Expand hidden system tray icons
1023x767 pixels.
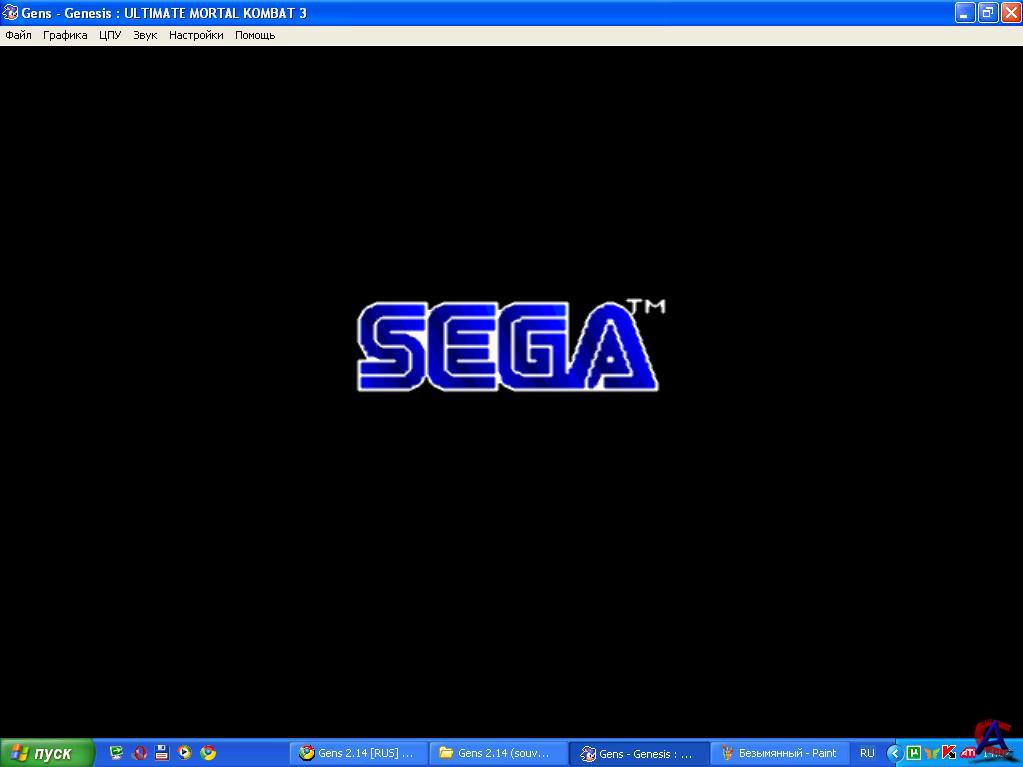(x=894, y=753)
